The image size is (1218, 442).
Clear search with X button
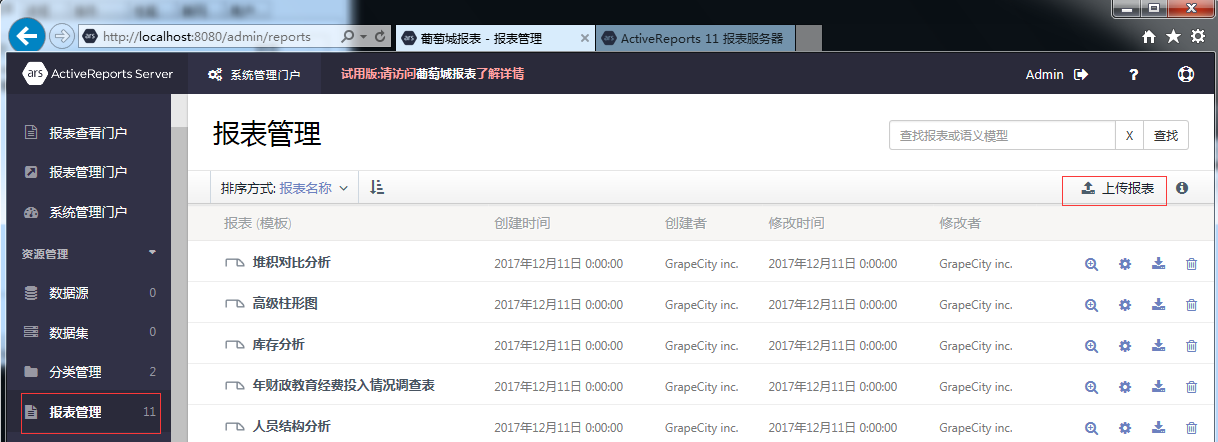point(1129,135)
